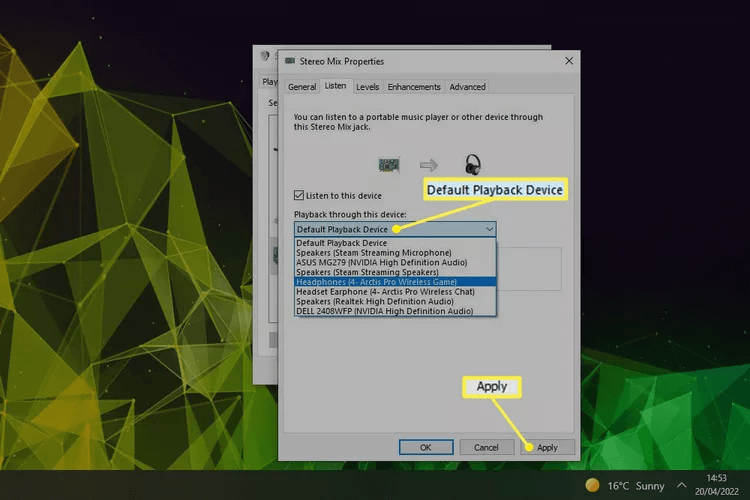Pick Speakers (Steam Streaming Microphone)
Image resolution: width=750 pixels, height=500 pixels.
point(395,253)
